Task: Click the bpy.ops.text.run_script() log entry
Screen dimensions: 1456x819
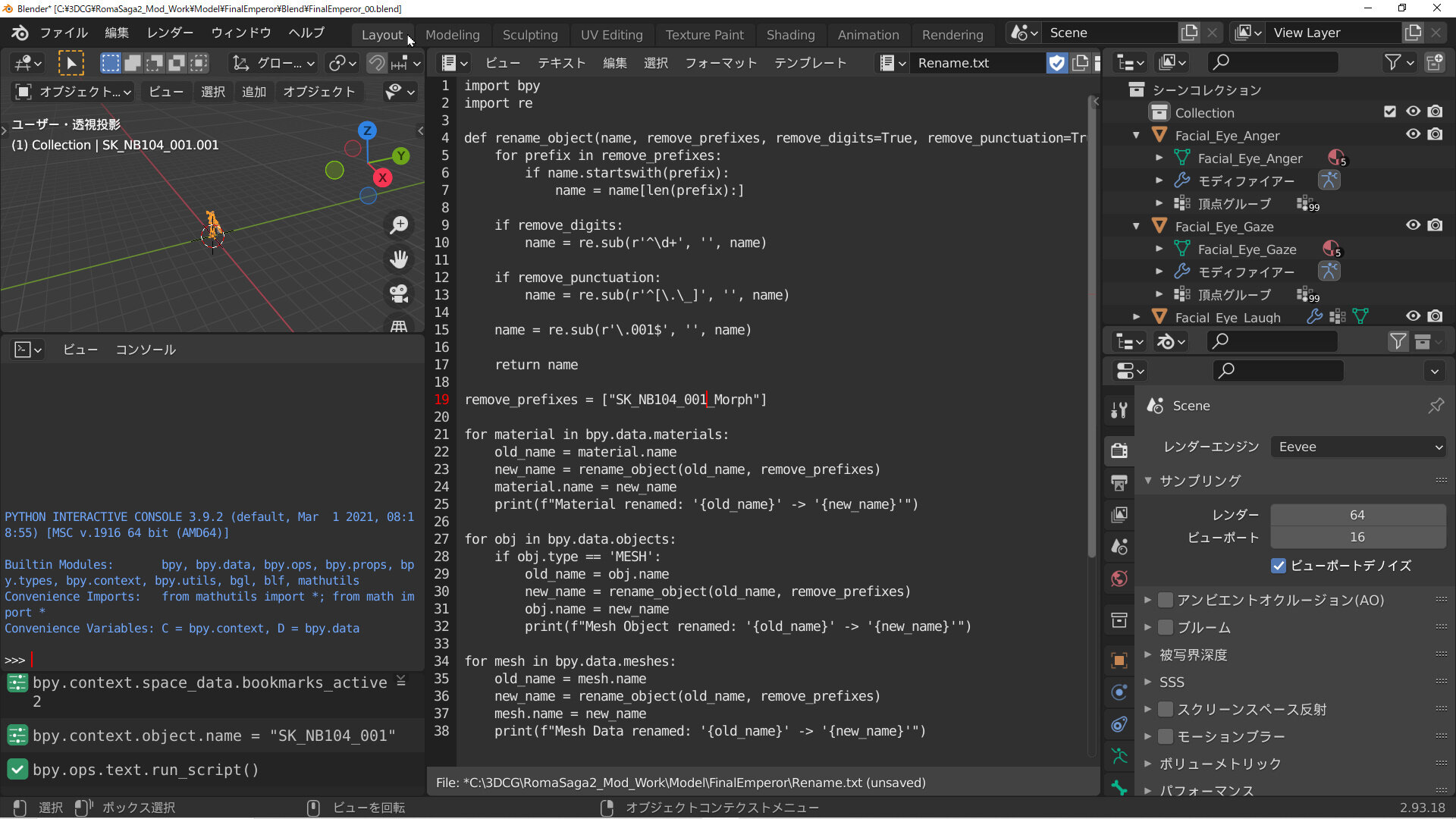Action: 146,770
